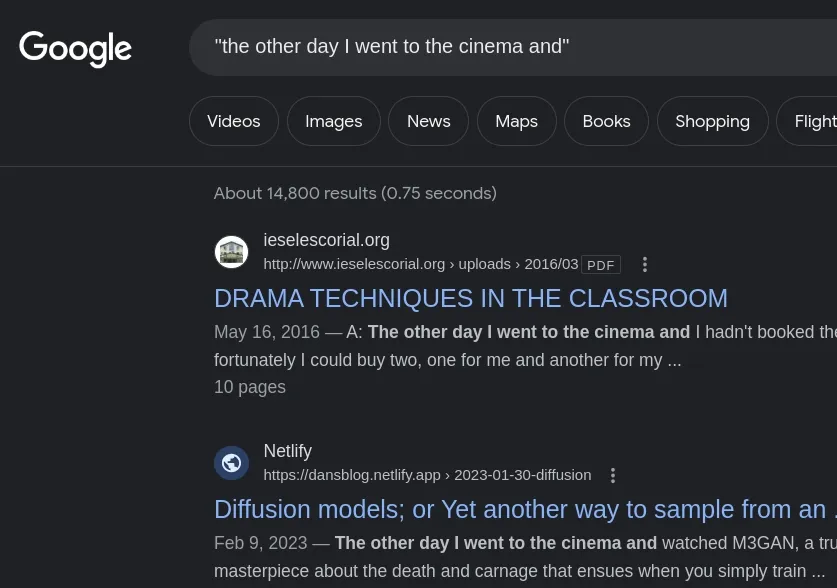Click the Google logo
The width and height of the screenshot is (837, 588).
point(75,48)
